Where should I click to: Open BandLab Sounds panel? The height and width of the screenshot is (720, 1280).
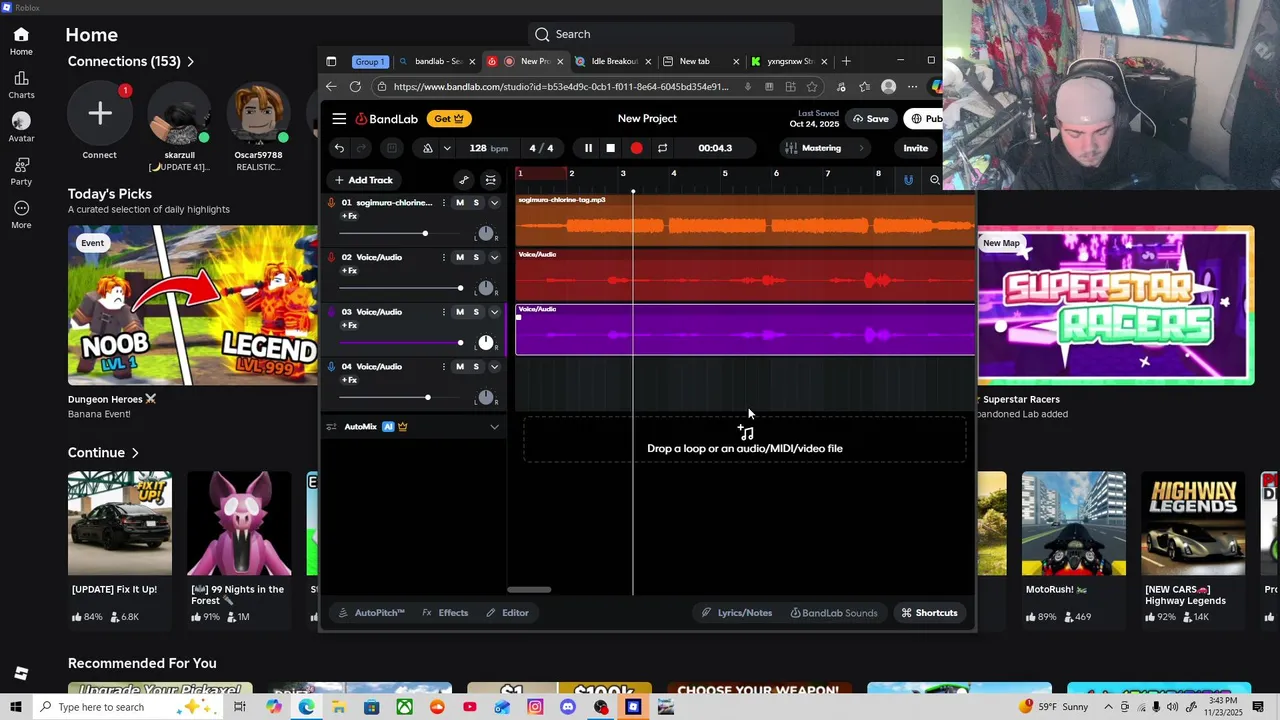[834, 613]
